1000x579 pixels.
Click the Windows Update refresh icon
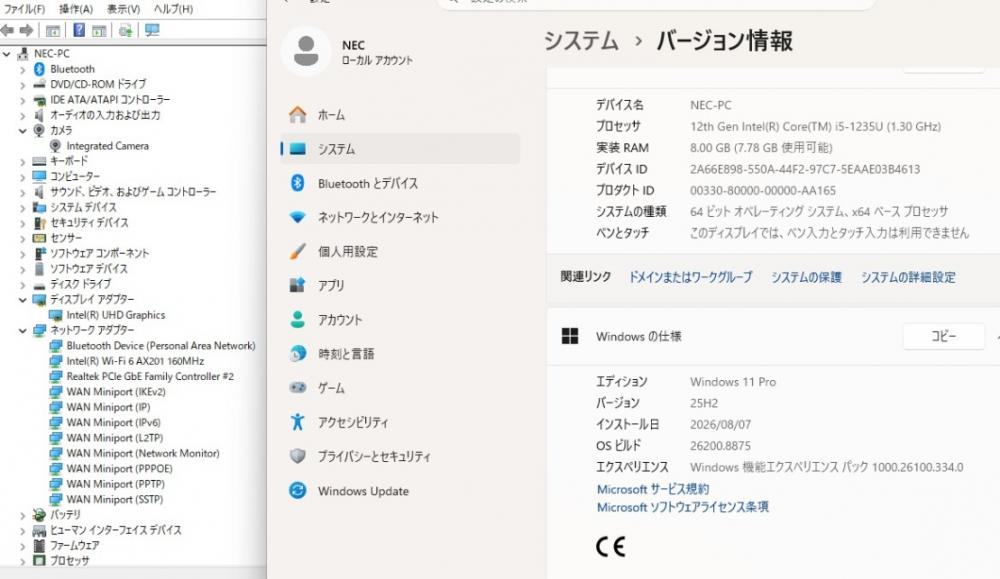297,490
